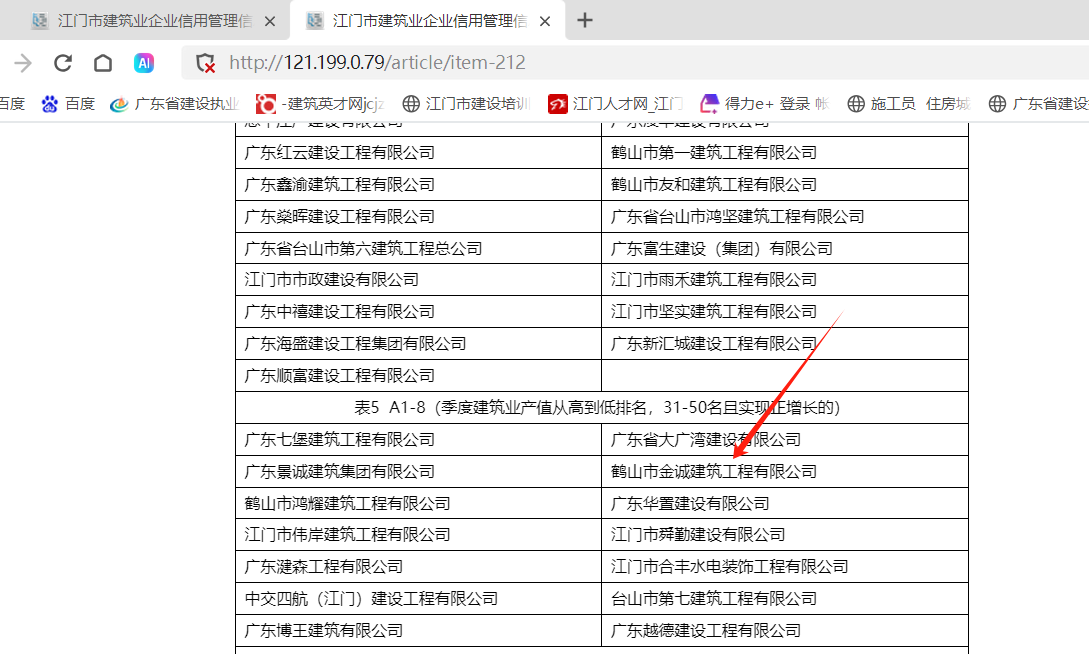The image size is (1089, 654).
Task: Click the cell 中交四航（江门）建设工程有限公司
Action: tap(419, 598)
